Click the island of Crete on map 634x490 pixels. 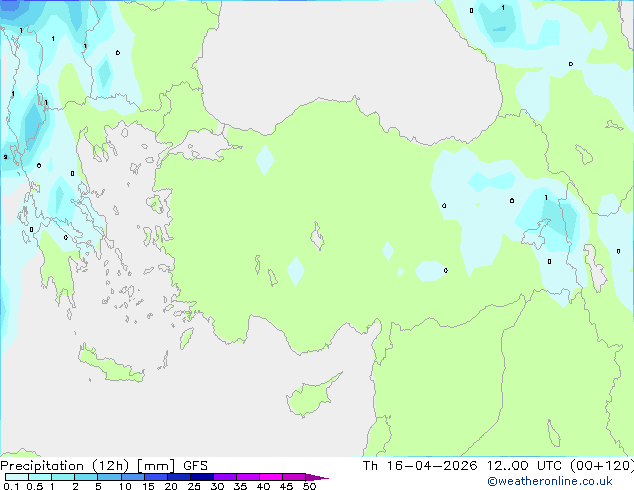tap(111, 365)
